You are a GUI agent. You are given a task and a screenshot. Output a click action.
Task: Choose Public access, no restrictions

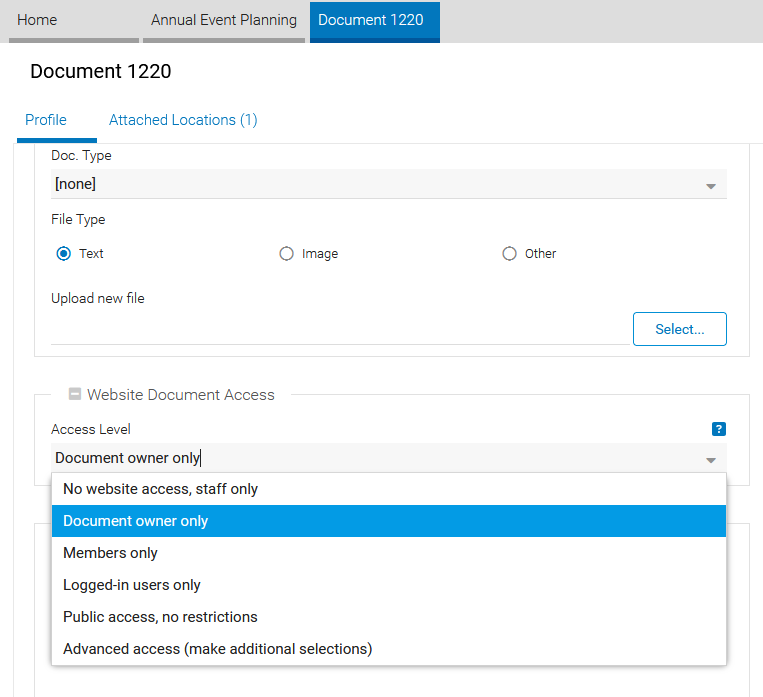[388, 617]
